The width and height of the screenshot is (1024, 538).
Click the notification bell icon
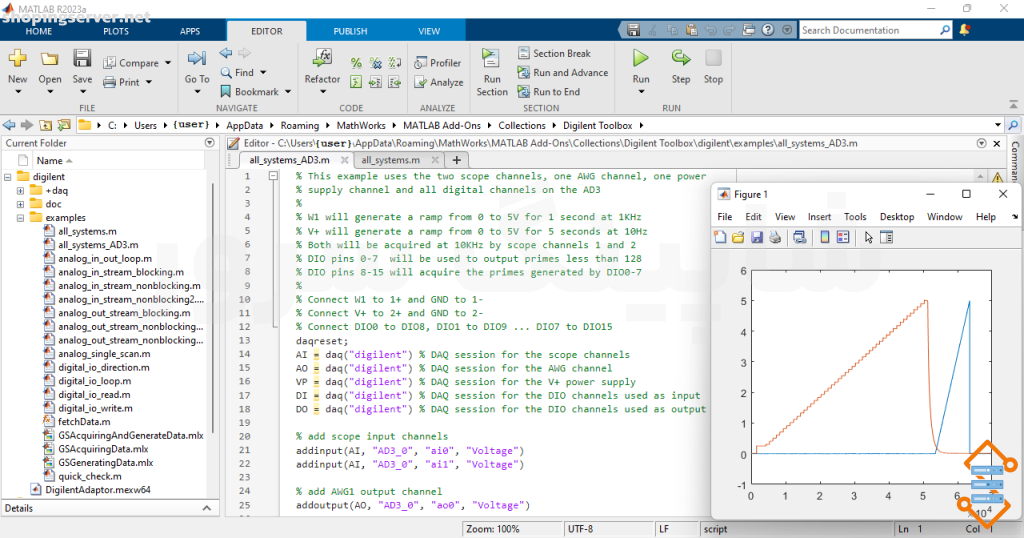coord(965,30)
